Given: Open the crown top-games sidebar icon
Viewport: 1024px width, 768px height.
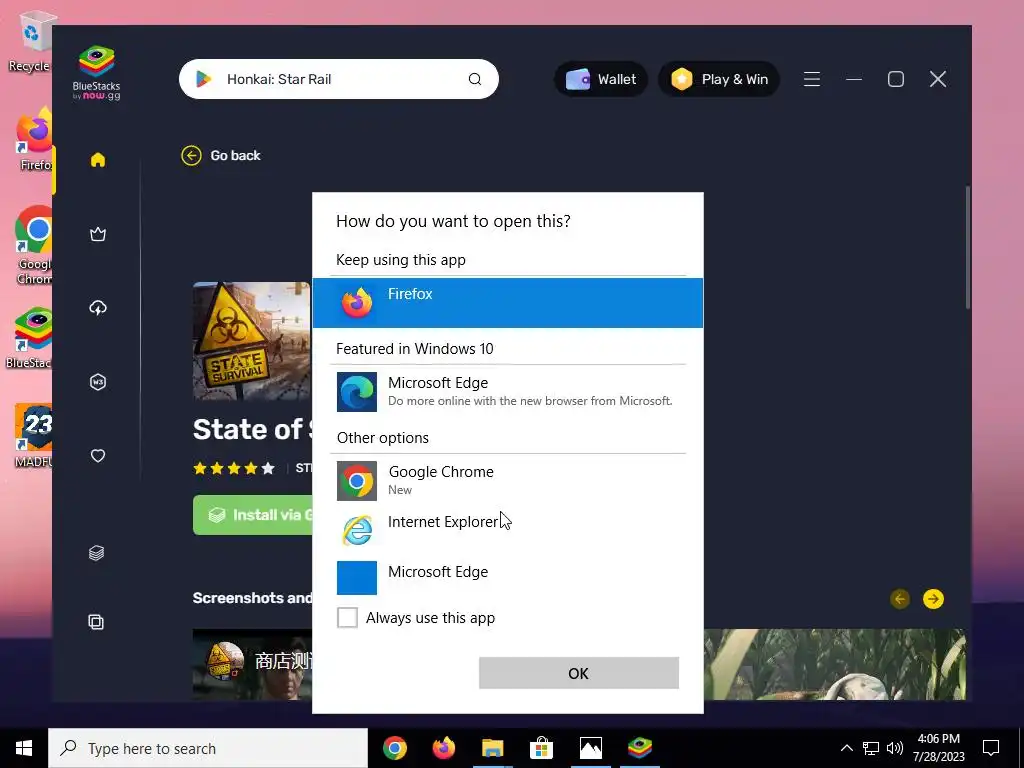Looking at the screenshot, I should (x=98, y=234).
